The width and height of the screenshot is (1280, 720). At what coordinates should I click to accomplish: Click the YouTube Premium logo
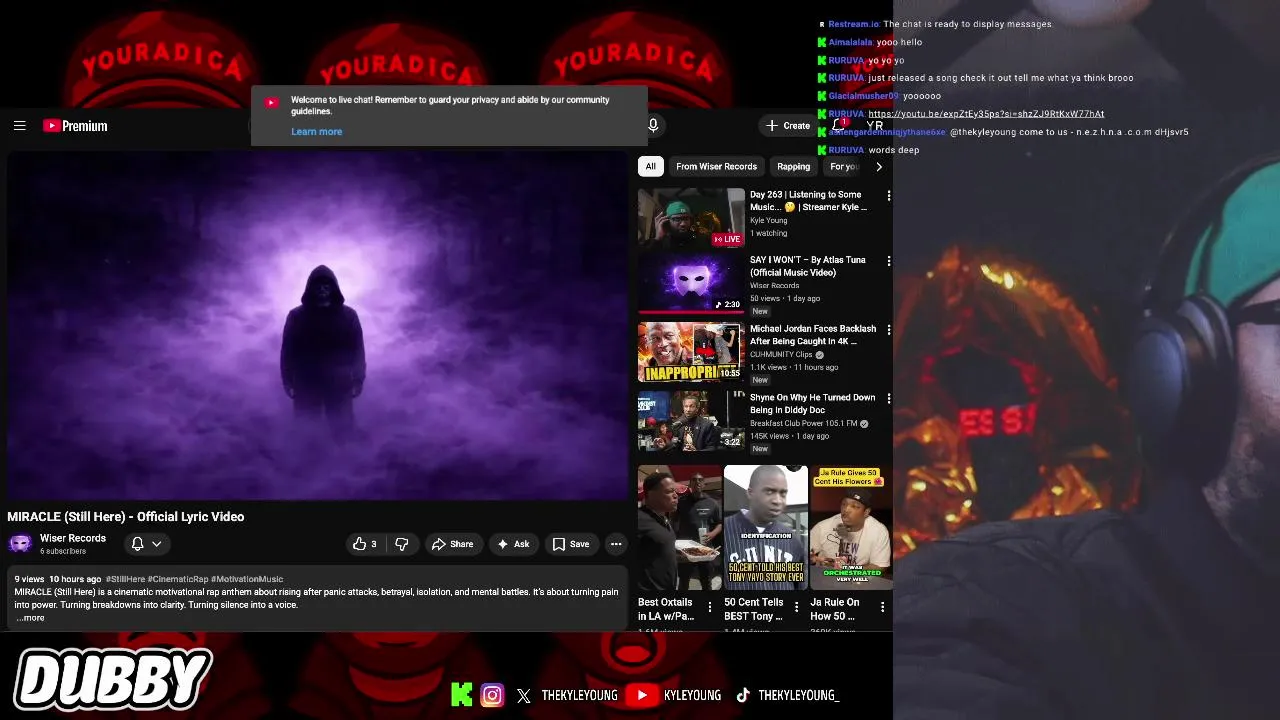pos(75,125)
